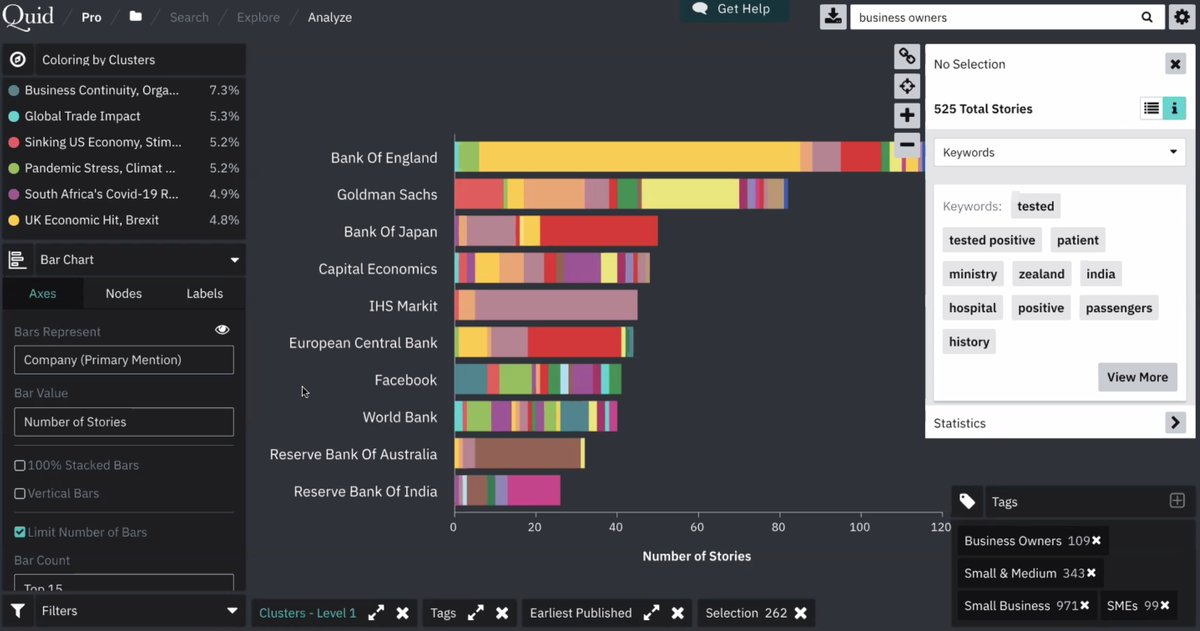Open Bar Value Number of Stories field
This screenshot has width=1200, height=631.
[124, 422]
